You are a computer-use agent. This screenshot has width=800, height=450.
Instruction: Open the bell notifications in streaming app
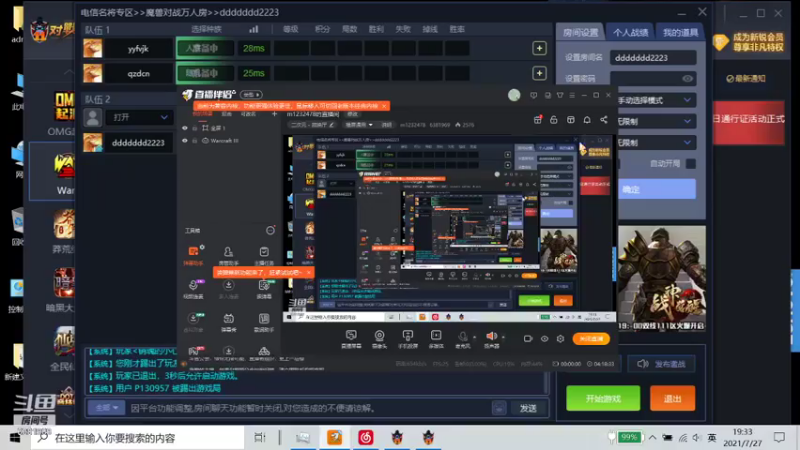587,120
